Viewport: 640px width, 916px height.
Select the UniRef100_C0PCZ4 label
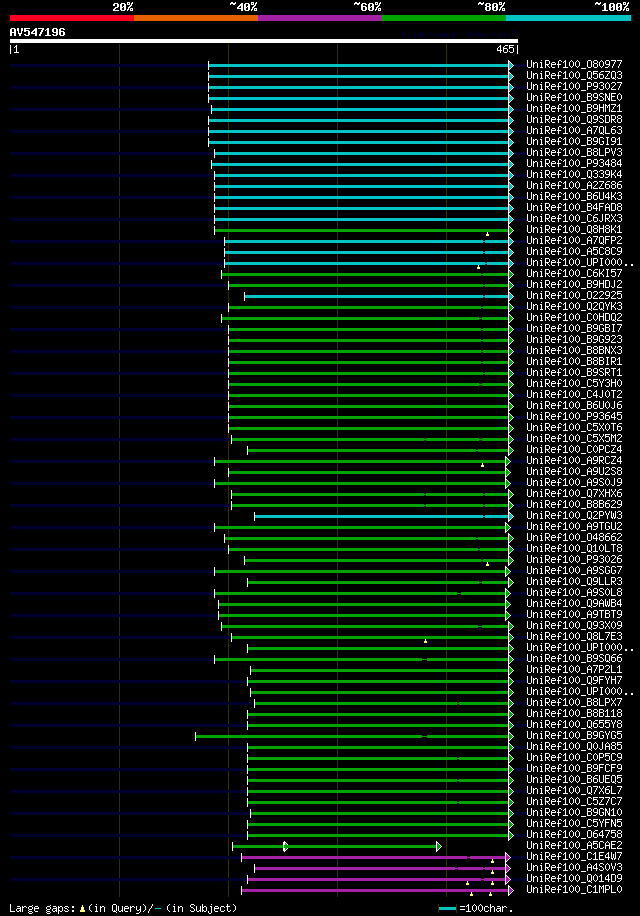(x=574, y=450)
